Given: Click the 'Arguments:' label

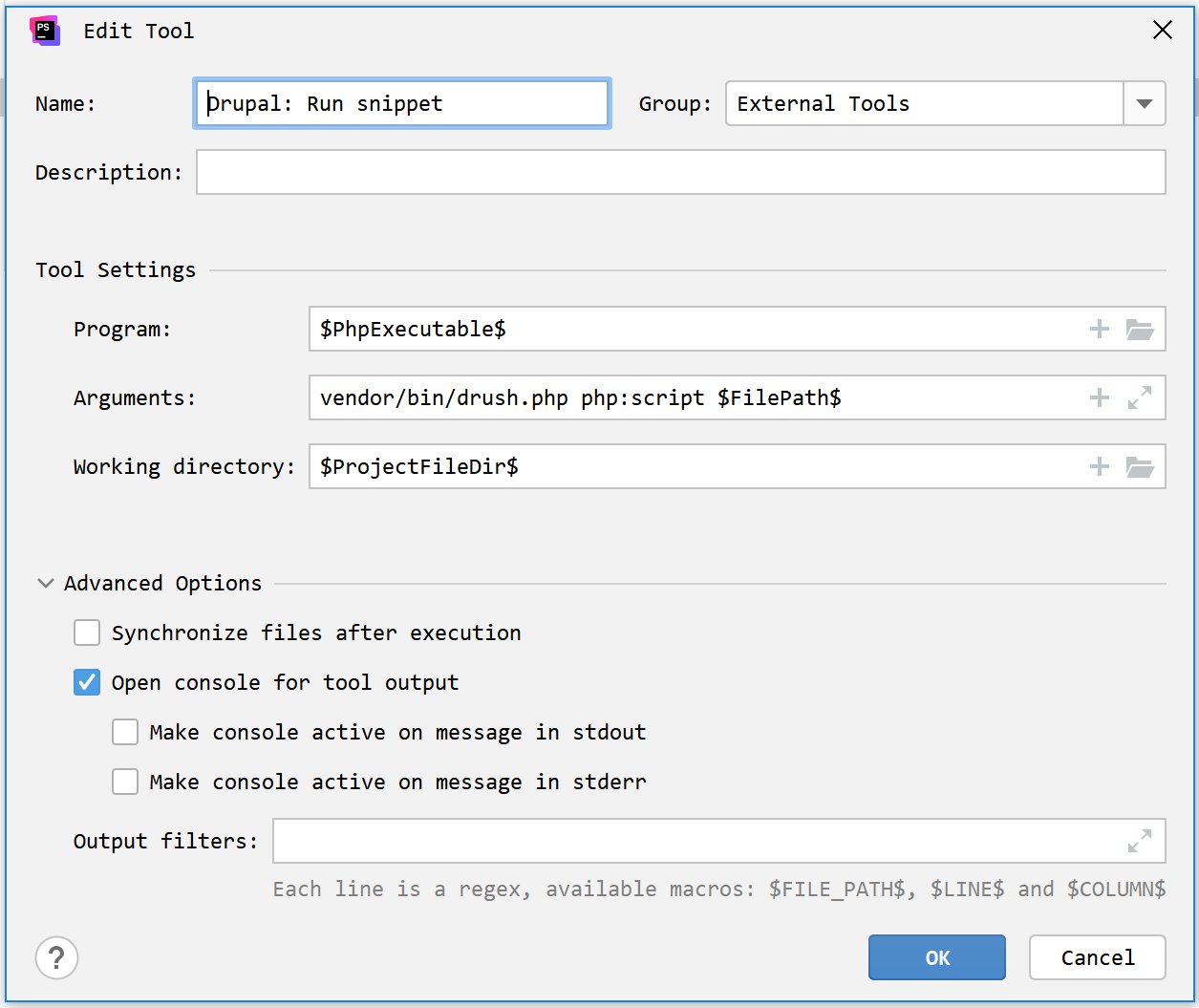Looking at the screenshot, I should click(135, 397).
